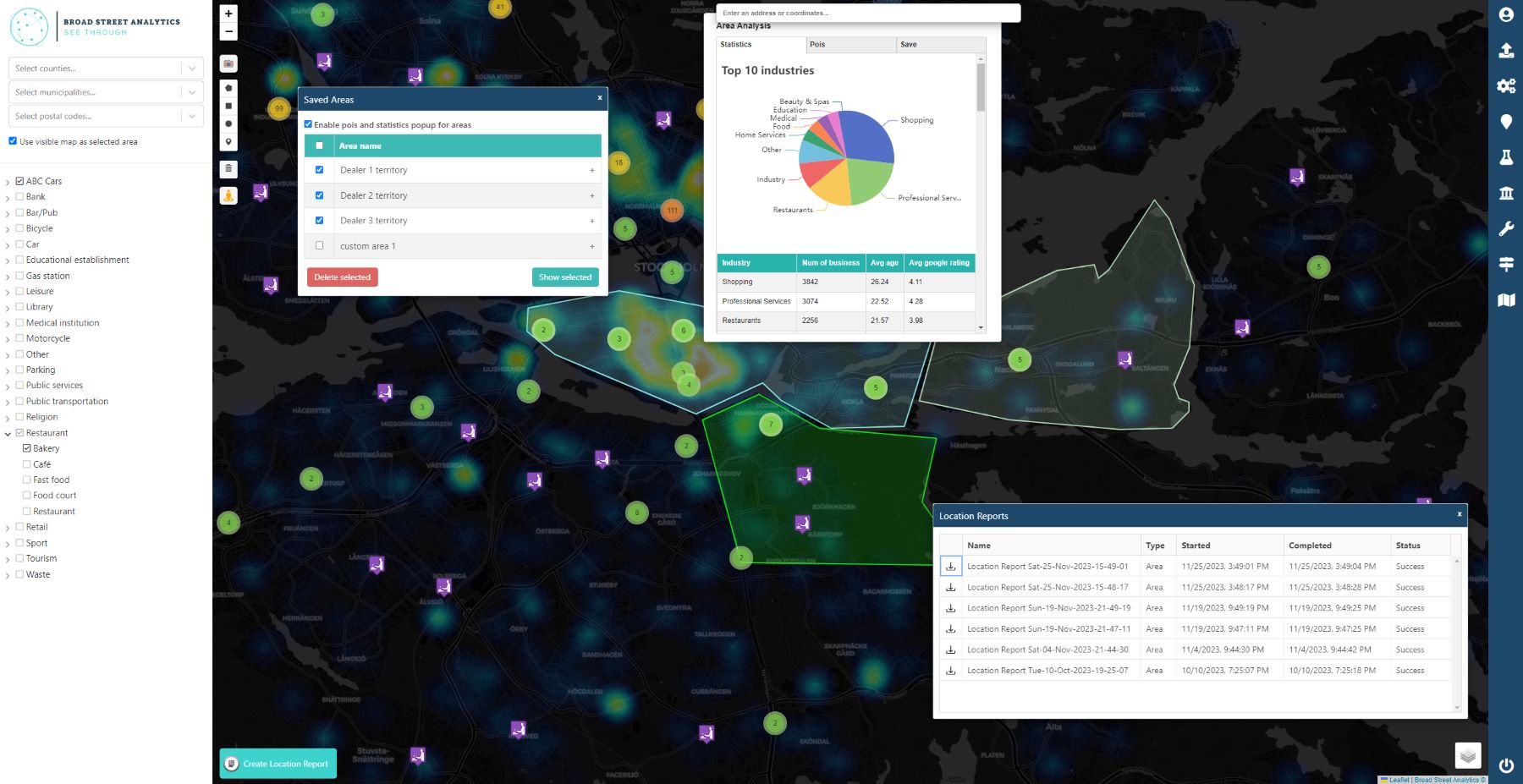
Task: Click the Show selected button
Action: point(565,277)
